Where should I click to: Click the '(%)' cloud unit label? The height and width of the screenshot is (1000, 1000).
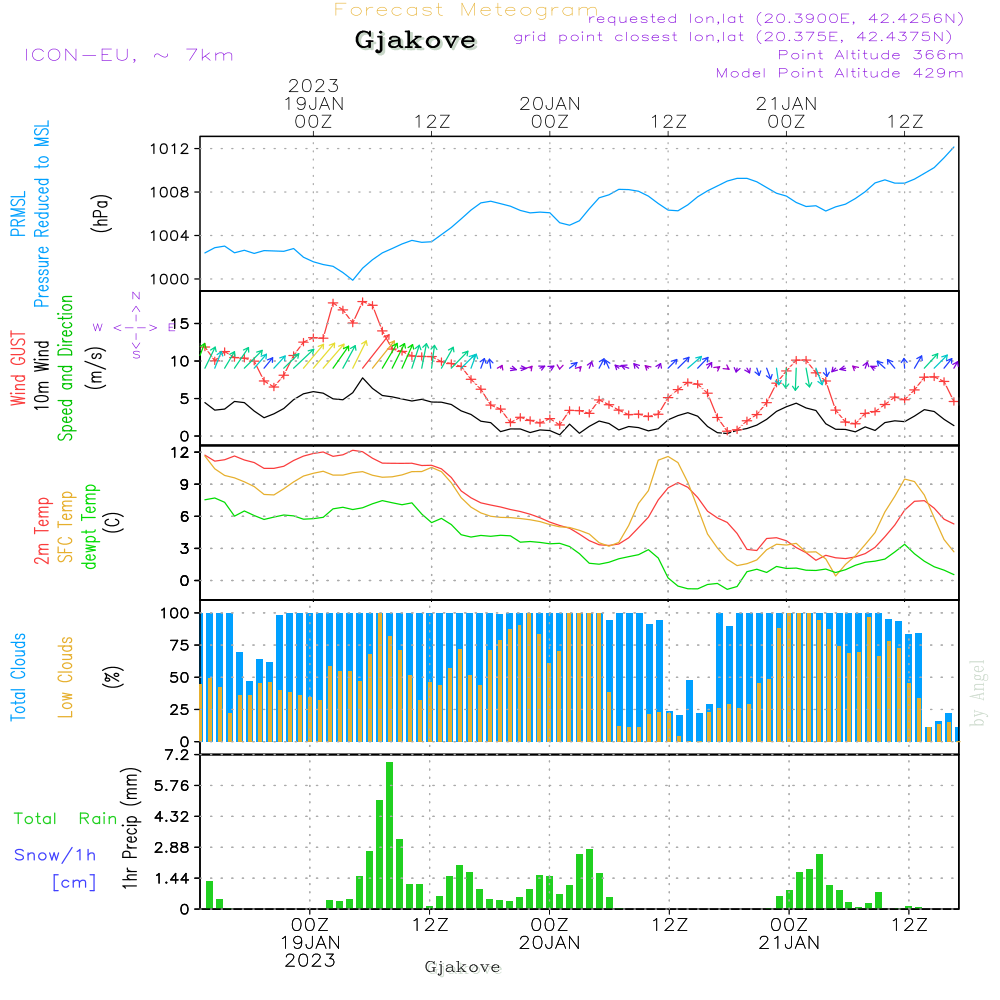point(112,677)
